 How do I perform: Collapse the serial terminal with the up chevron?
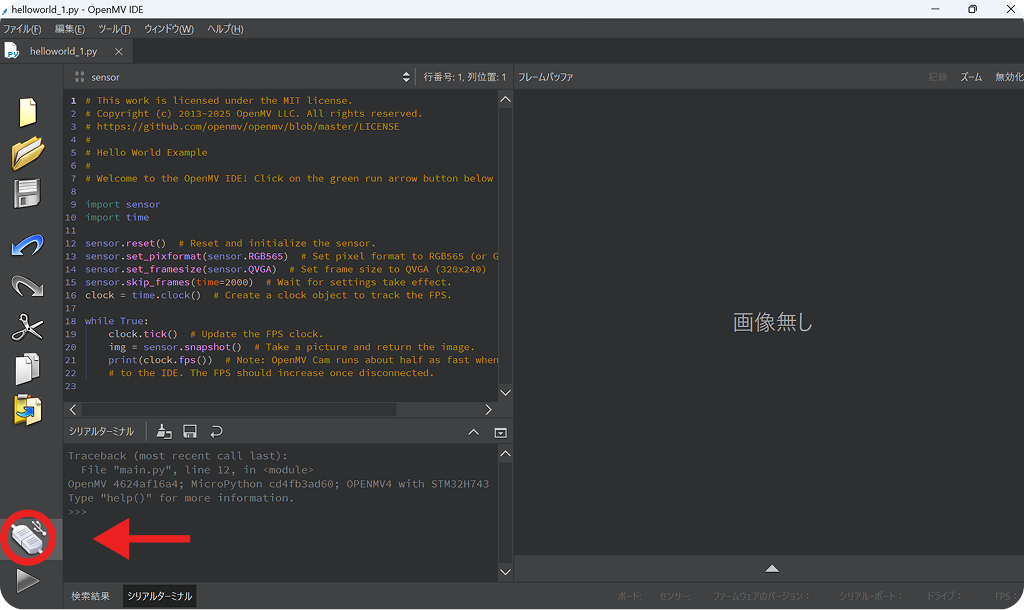point(473,432)
